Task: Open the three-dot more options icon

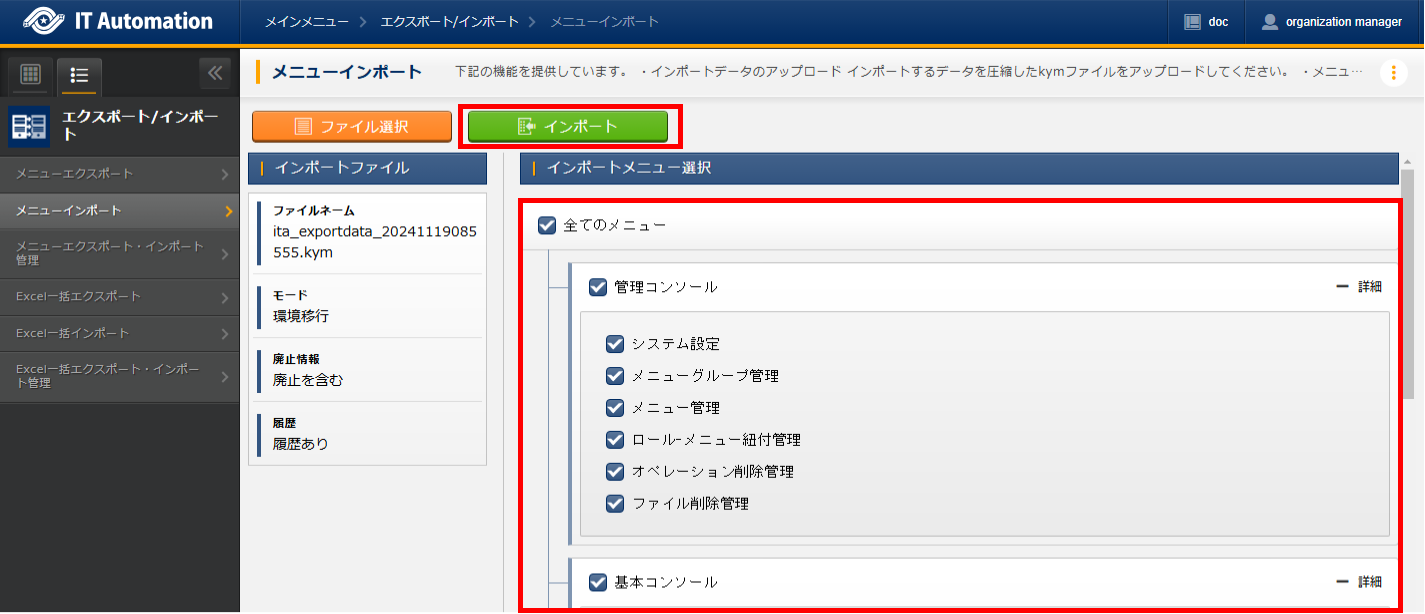Action: [1393, 73]
